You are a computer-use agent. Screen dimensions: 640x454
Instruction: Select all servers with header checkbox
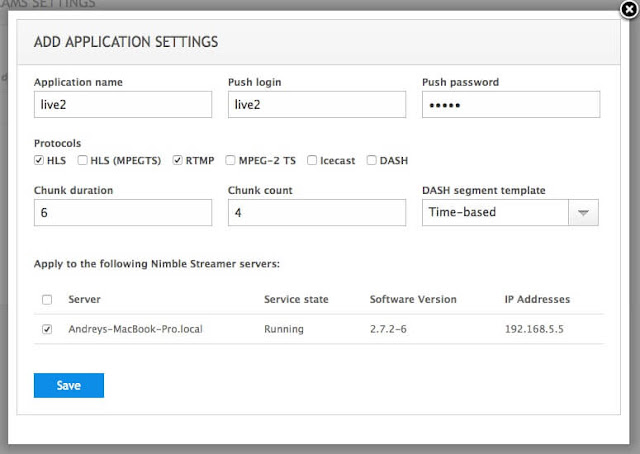point(47,300)
